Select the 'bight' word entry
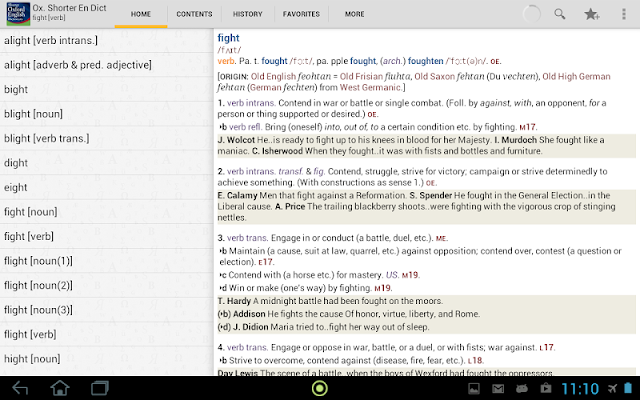The height and width of the screenshot is (400, 640). (107, 89)
